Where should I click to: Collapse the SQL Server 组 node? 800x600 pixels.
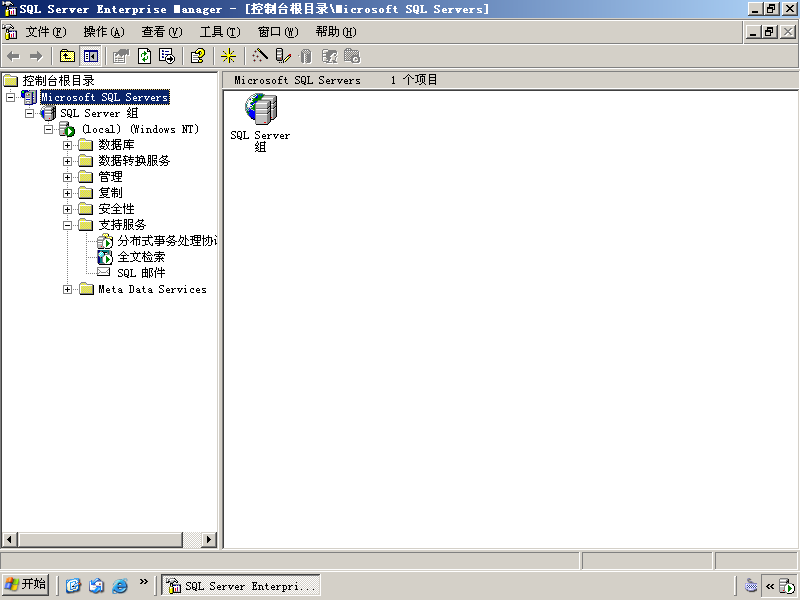pos(30,113)
